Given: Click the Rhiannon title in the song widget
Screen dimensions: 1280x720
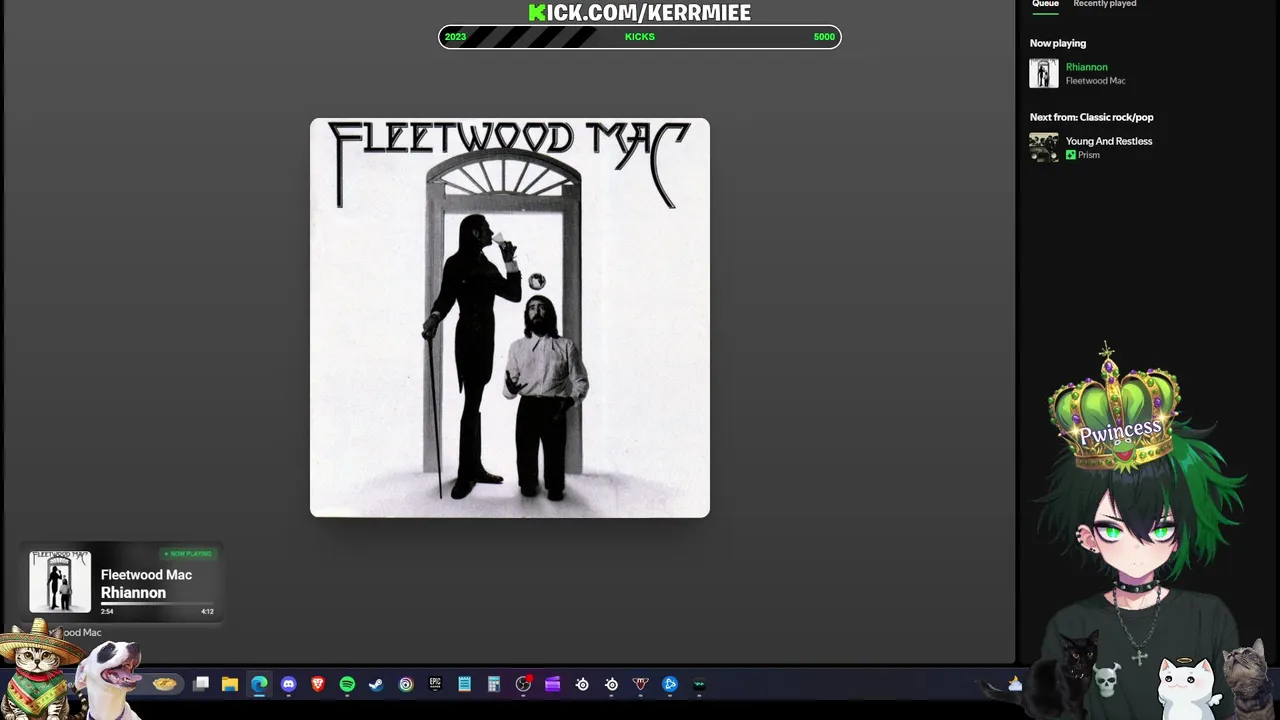Looking at the screenshot, I should coord(133,593).
